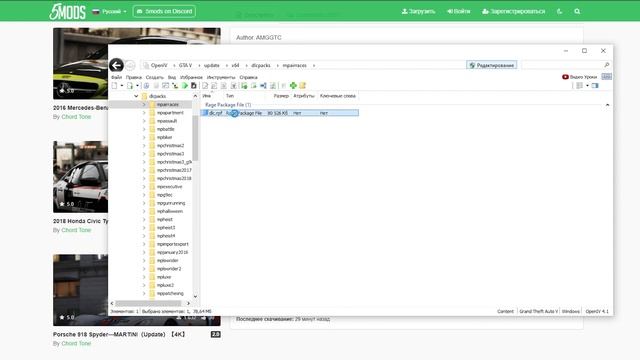Open Chord Tone link under Mercedes-Benz mod

[76, 117]
